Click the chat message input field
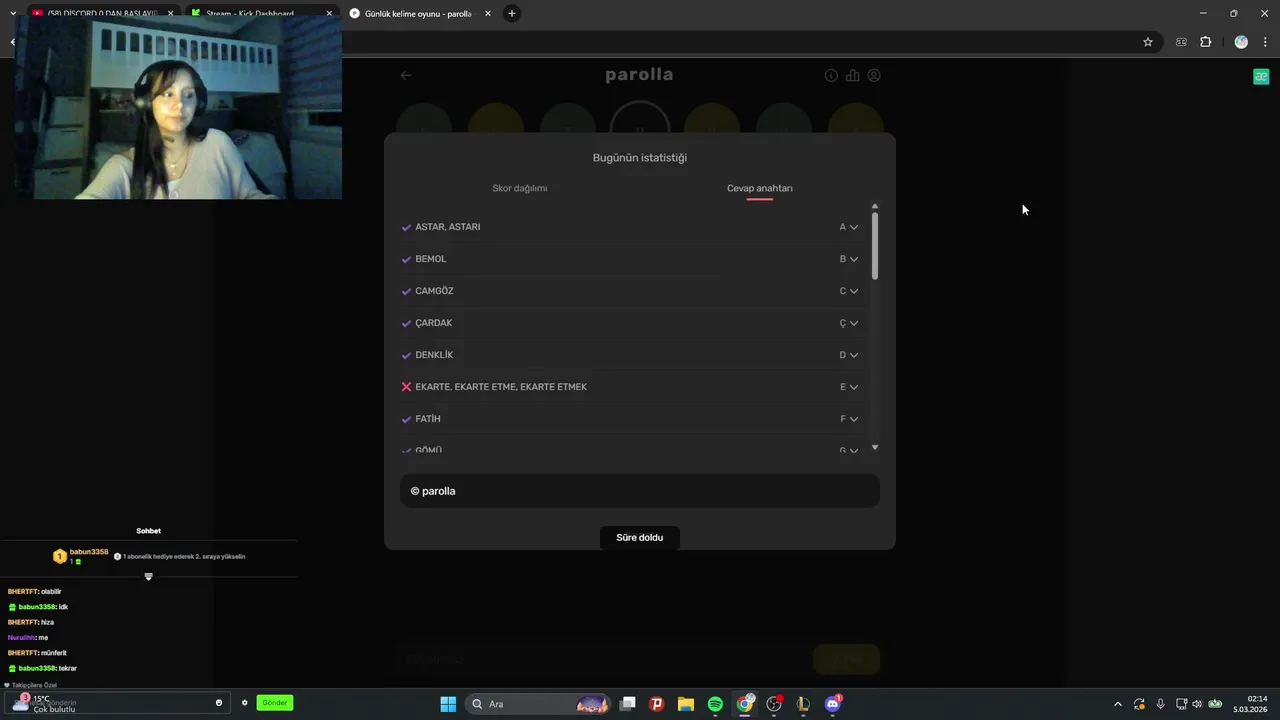 click(115, 703)
